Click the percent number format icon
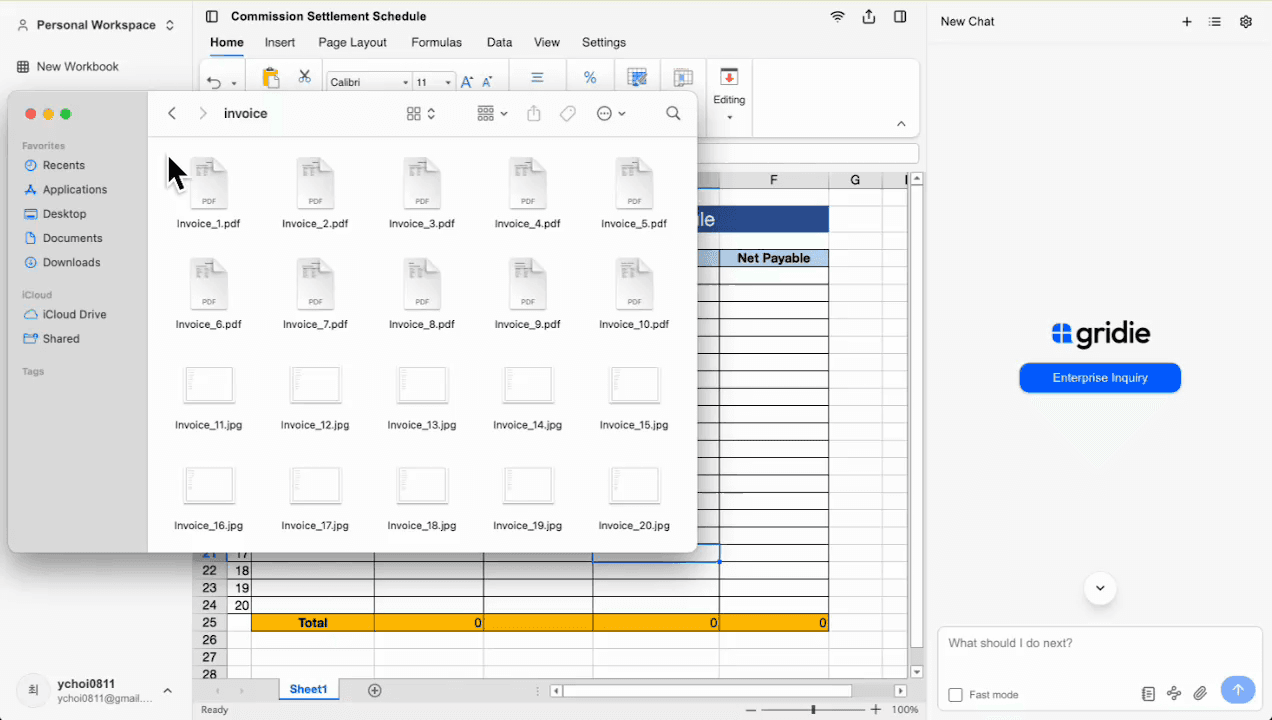1272x720 pixels. click(x=590, y=78)
